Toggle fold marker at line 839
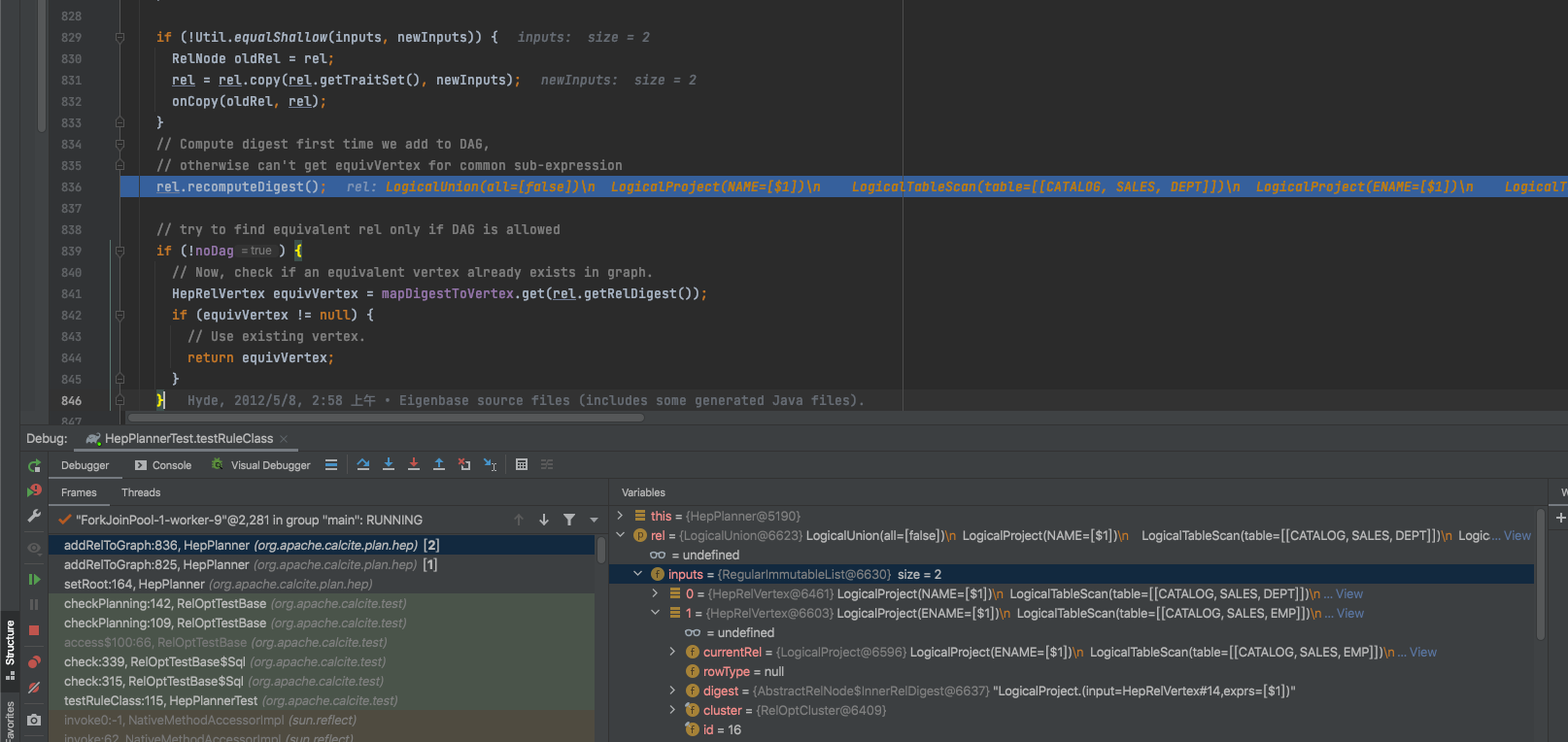Image resolution: width=1568 pixels, height=742 pixels. [x=119, y=251]
